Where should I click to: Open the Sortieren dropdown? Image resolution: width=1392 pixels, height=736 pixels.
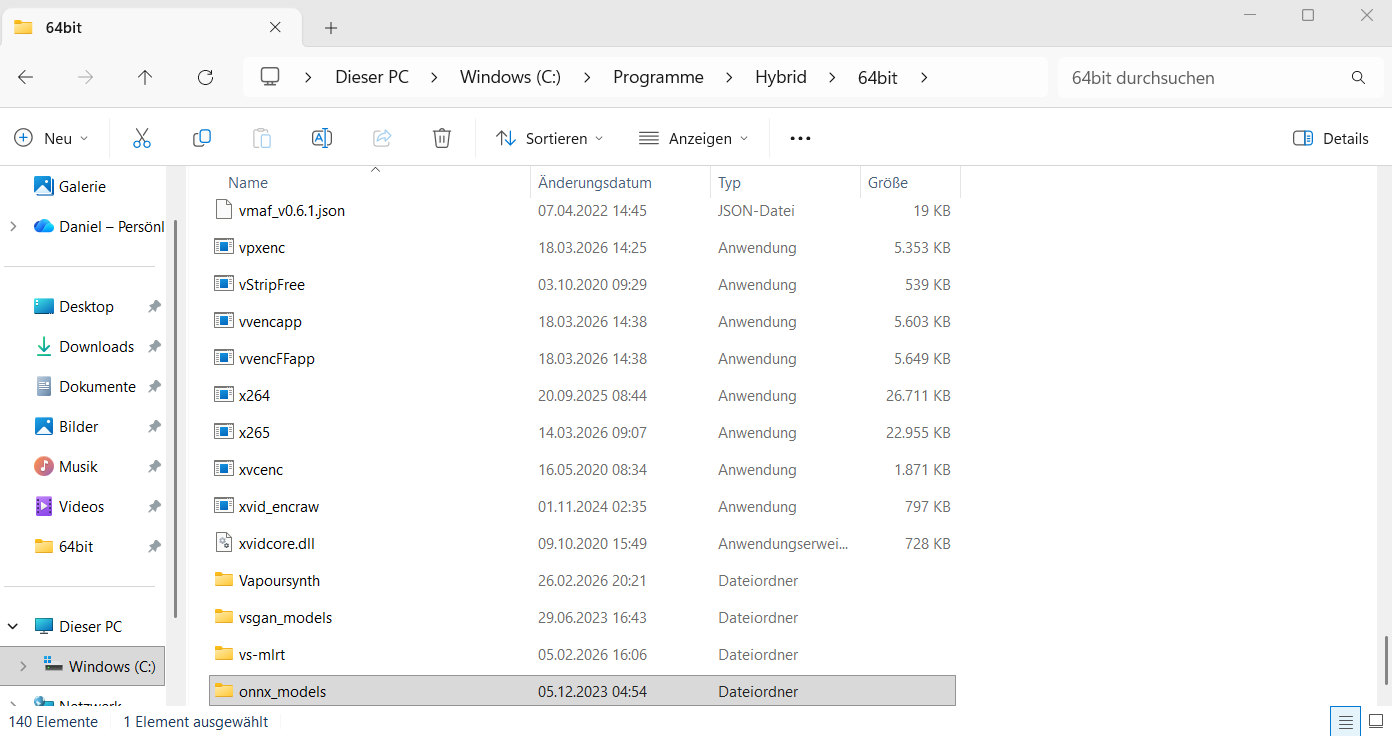(x=549, y=138)
